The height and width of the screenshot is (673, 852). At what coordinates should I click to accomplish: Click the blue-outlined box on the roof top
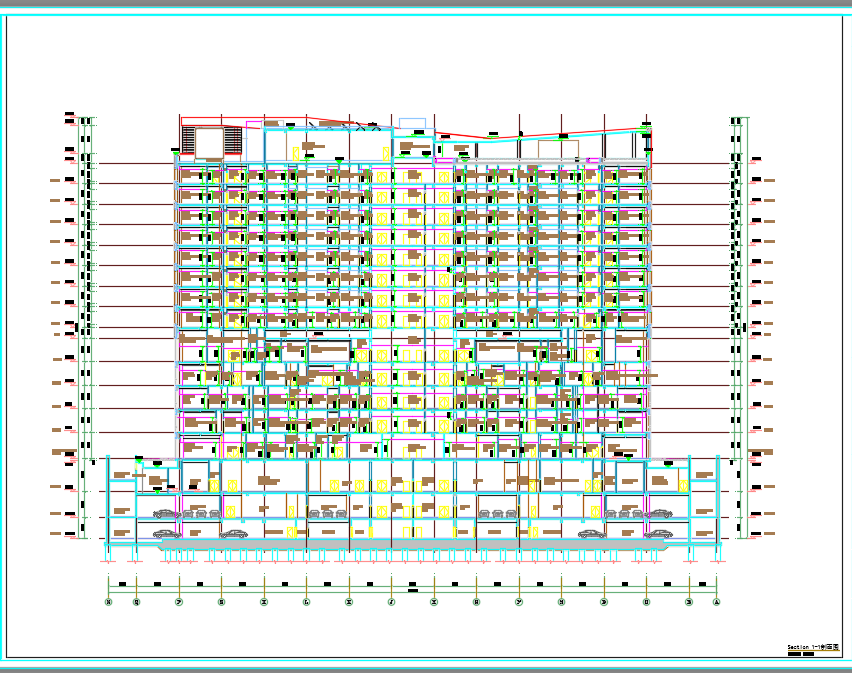tap(412, 123)
